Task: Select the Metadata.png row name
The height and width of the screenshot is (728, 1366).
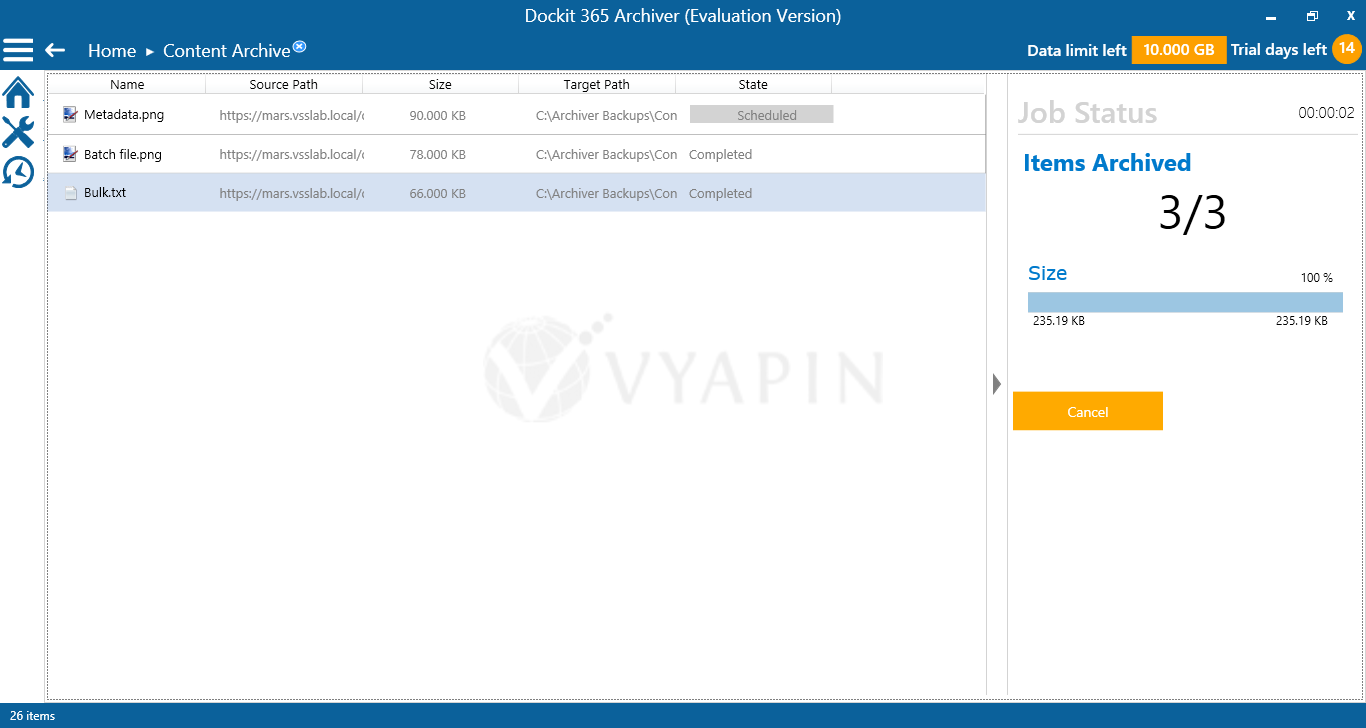Action: 124,115
